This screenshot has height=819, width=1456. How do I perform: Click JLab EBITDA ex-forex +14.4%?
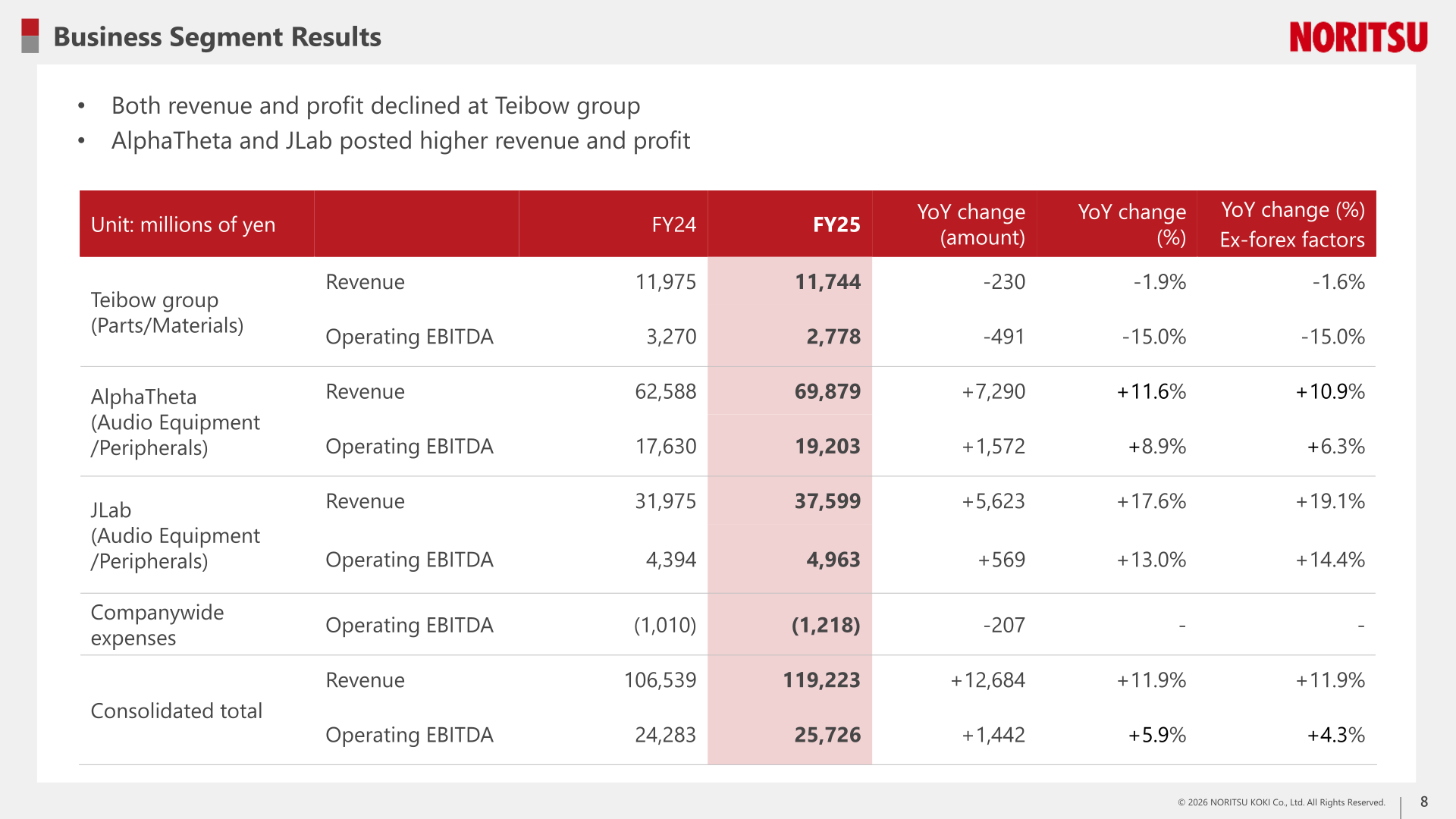pyautogui.click(x=1330, y=560)
